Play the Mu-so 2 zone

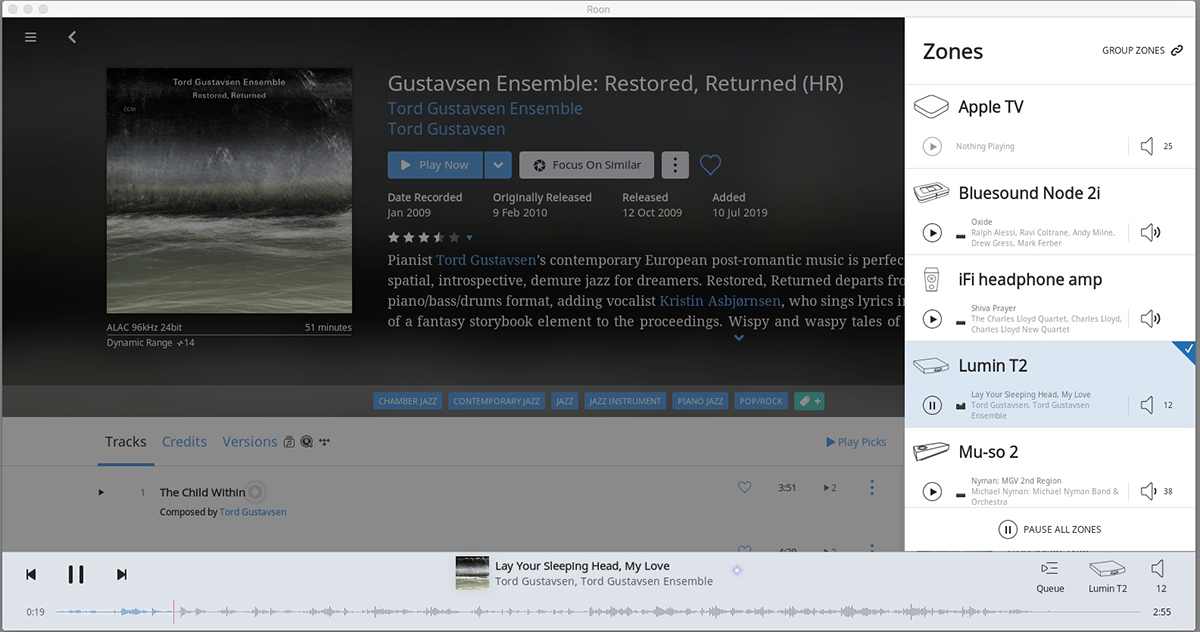click(932, 491)
